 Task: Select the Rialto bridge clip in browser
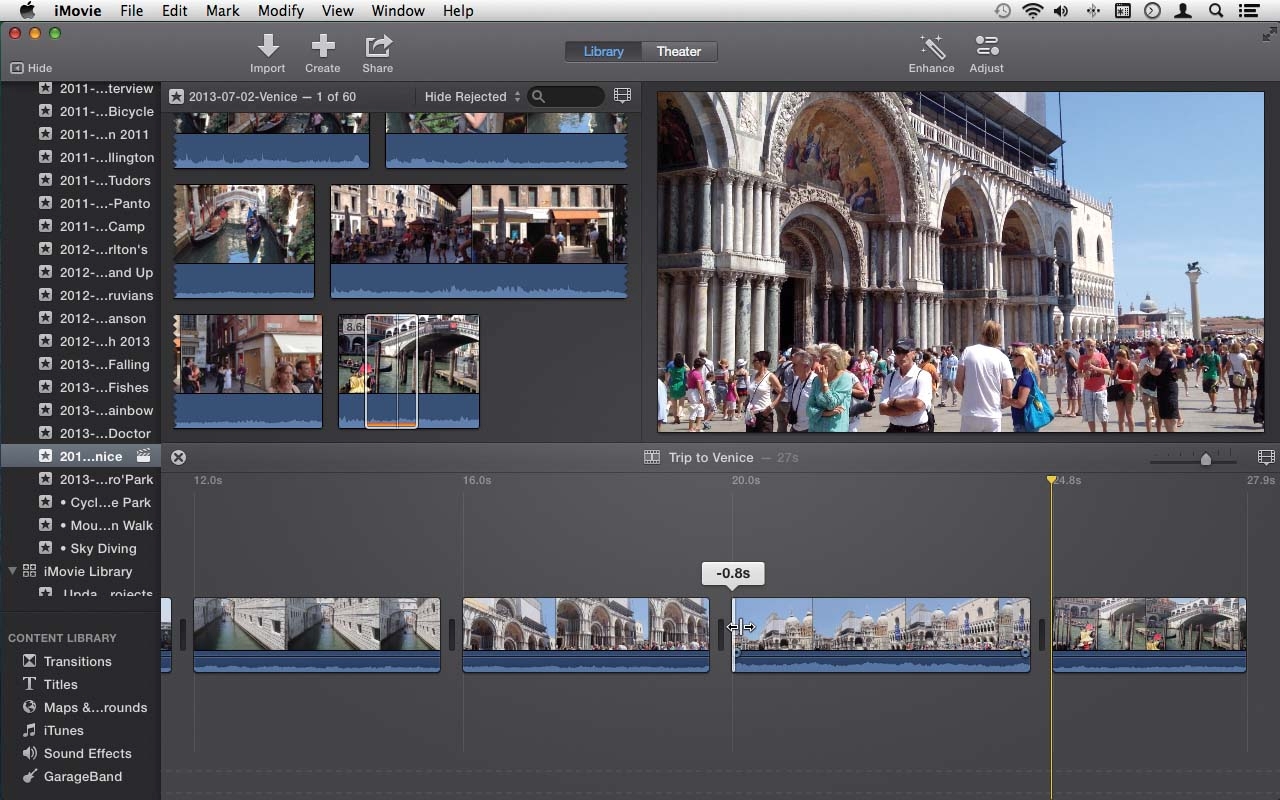(409, 371)
